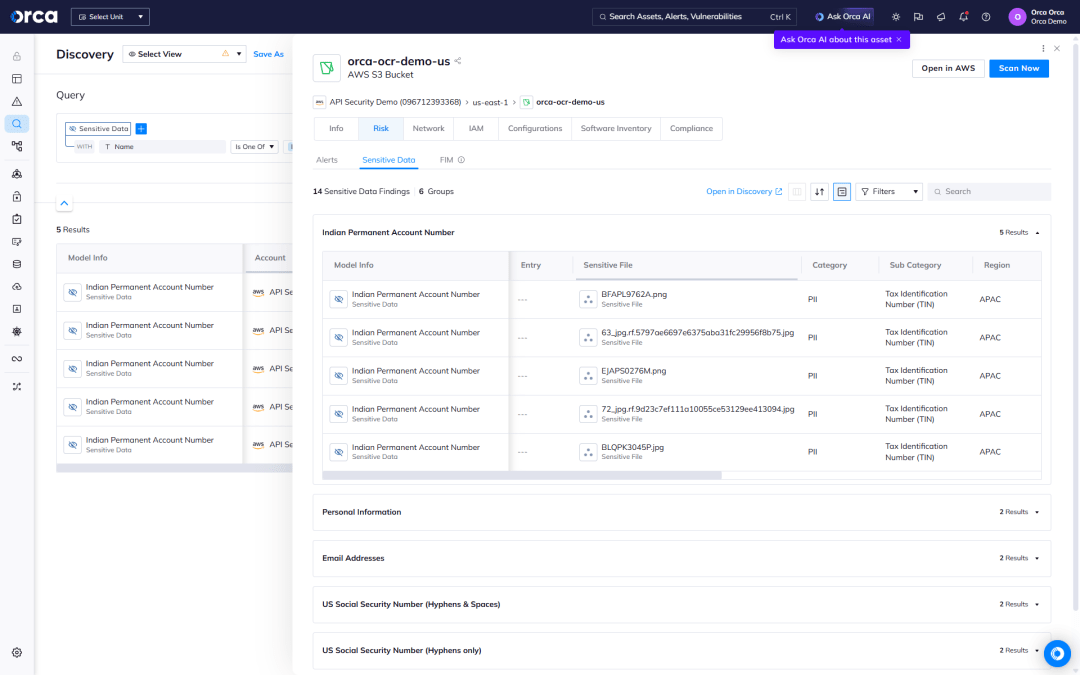Viewport: 1080px width, 675px height.
Task: Click the sort arrows icon in findings toolbar
Action: tap(819, 191)
